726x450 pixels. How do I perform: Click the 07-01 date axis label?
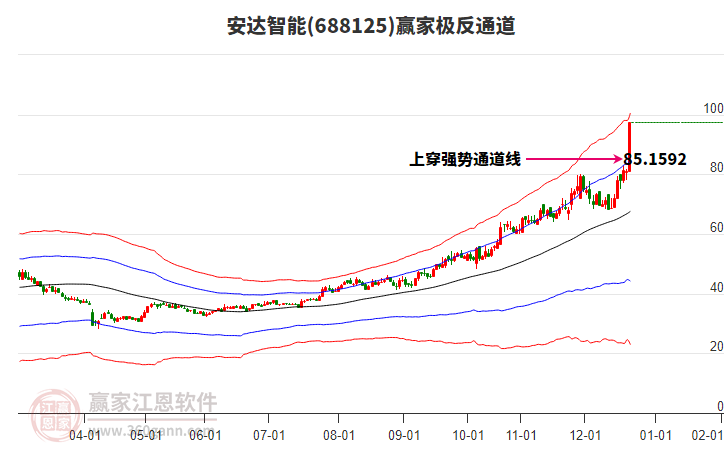click(x=269, y=435)
